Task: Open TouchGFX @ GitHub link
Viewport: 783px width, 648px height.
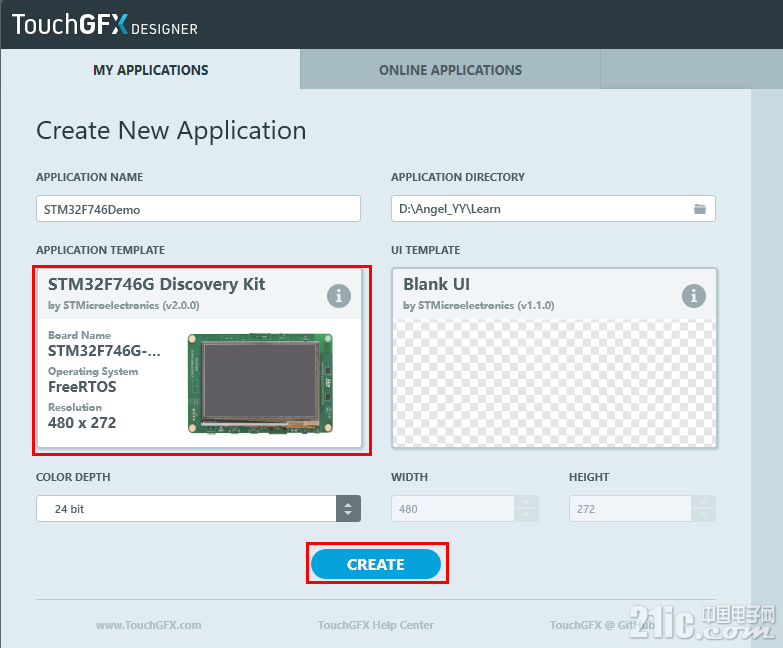Action: pyautogui.click(x=602, y=625)
